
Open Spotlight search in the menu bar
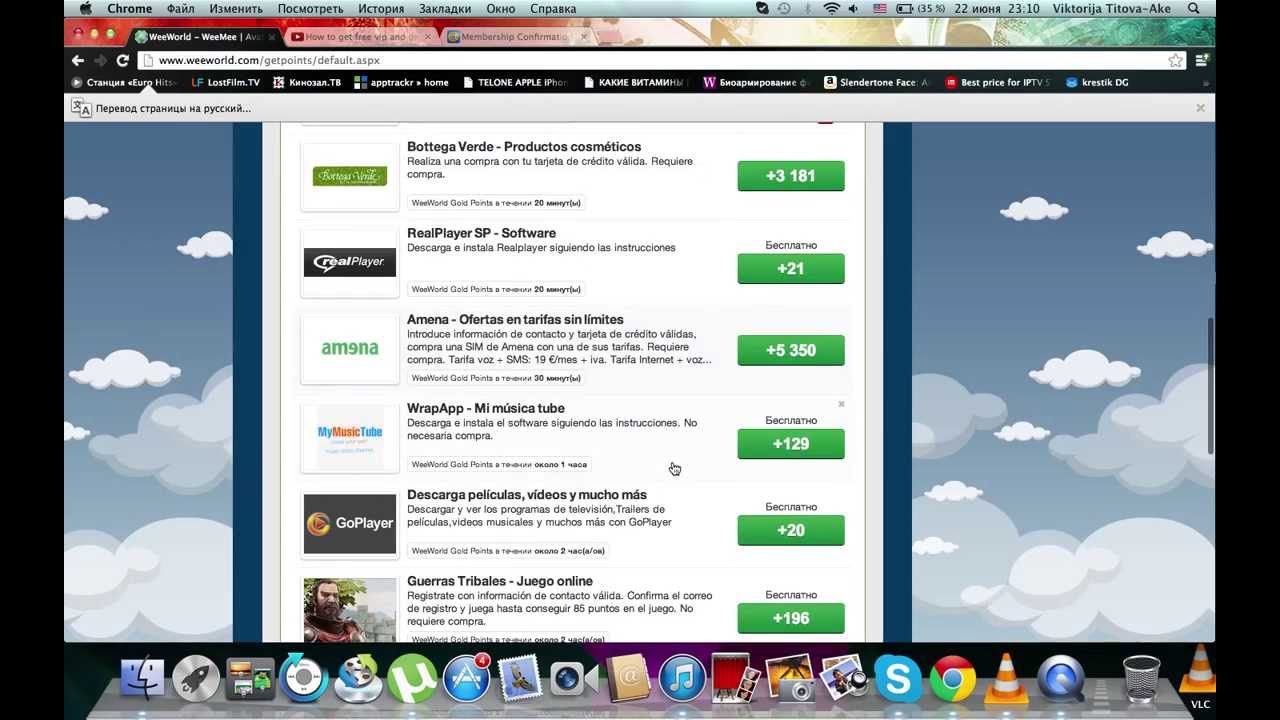point(1194,9)
